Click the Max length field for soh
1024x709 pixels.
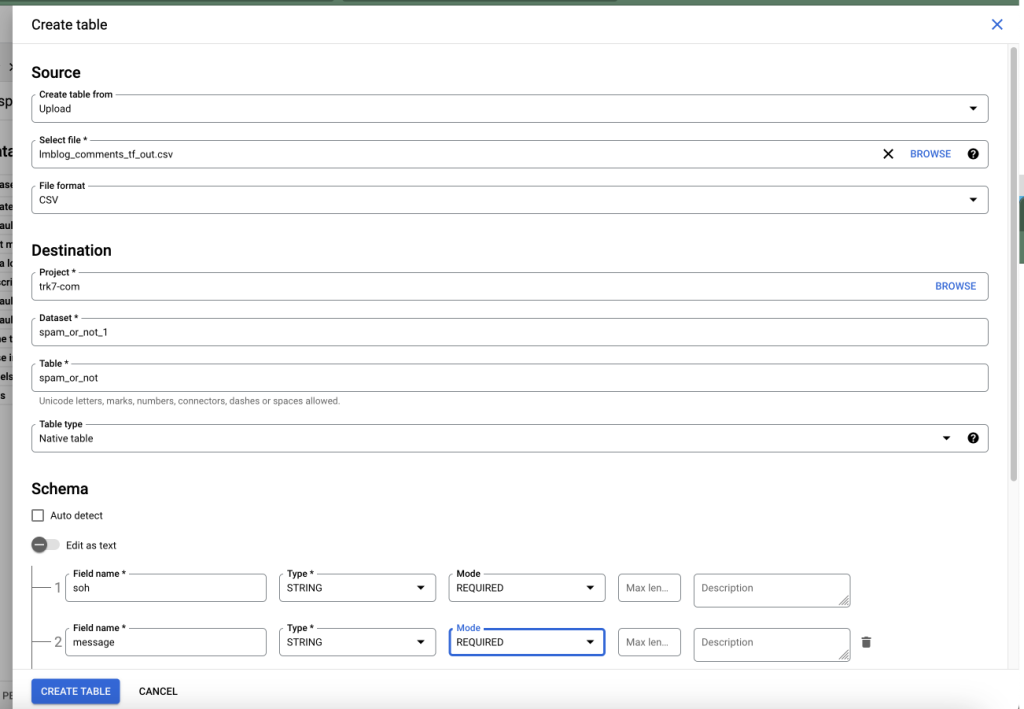[x=649, y=588]
